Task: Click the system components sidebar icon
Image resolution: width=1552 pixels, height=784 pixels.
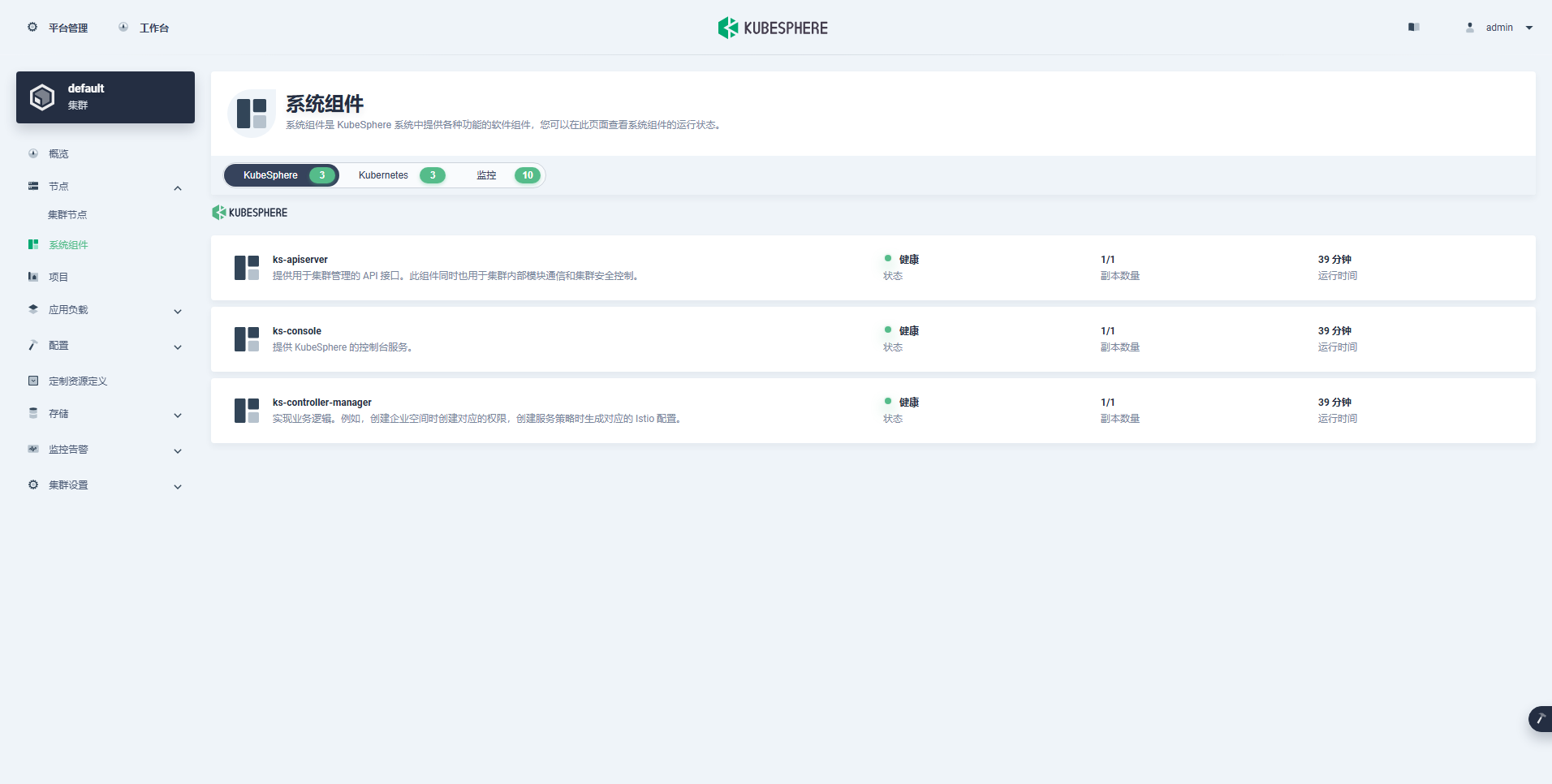Action: [x=33, y=244]
